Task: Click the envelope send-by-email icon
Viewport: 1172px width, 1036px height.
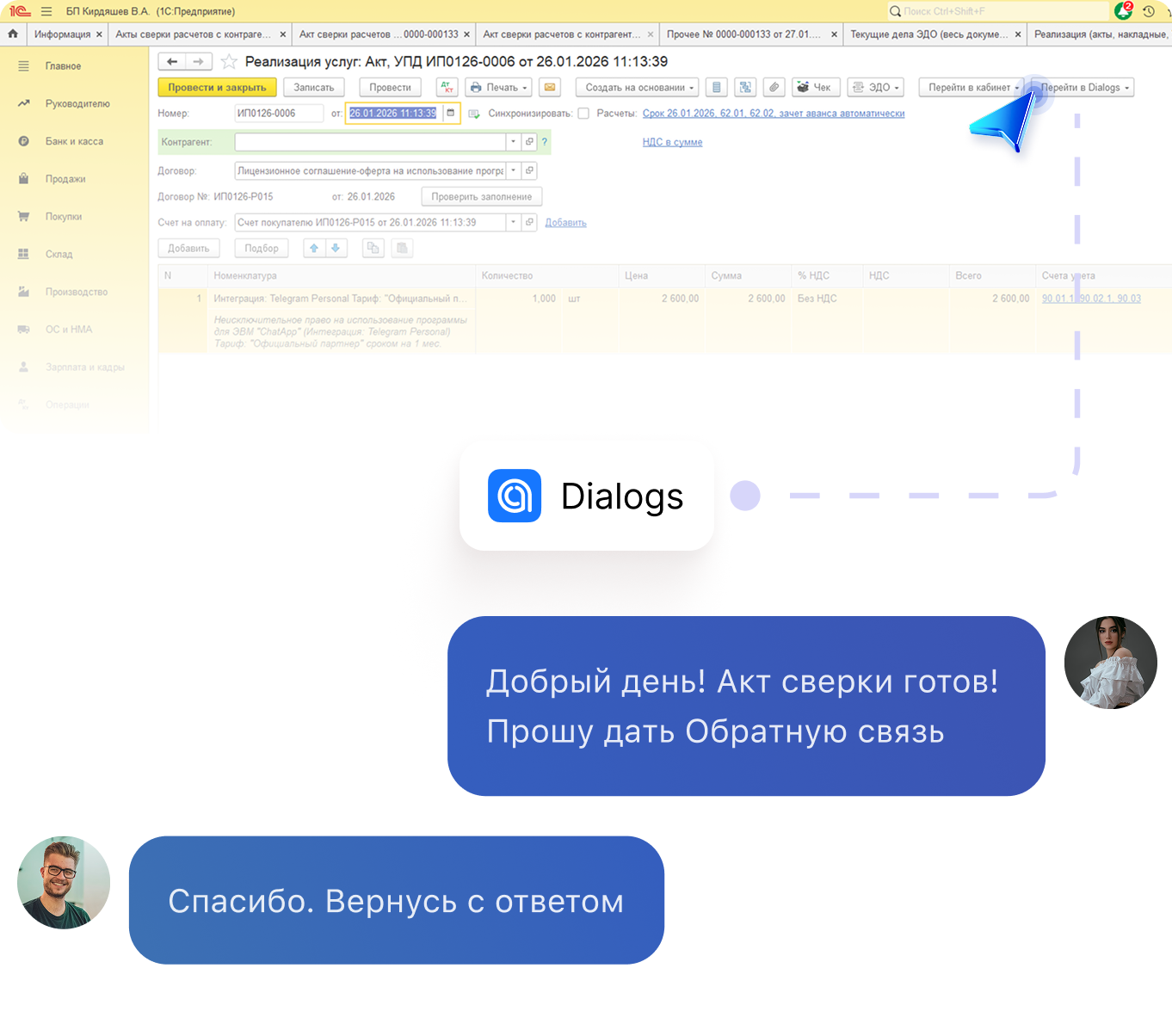Action: (550, 88)
